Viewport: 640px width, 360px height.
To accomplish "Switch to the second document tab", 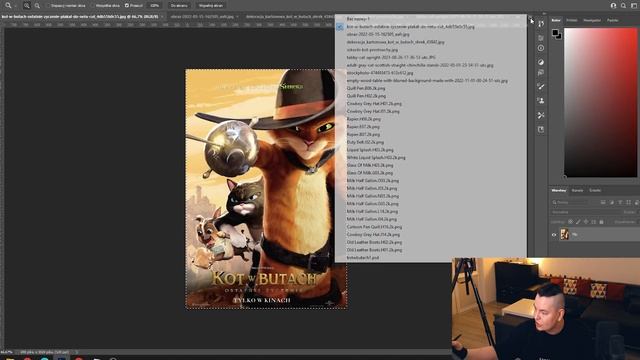I will coord(202,17).
